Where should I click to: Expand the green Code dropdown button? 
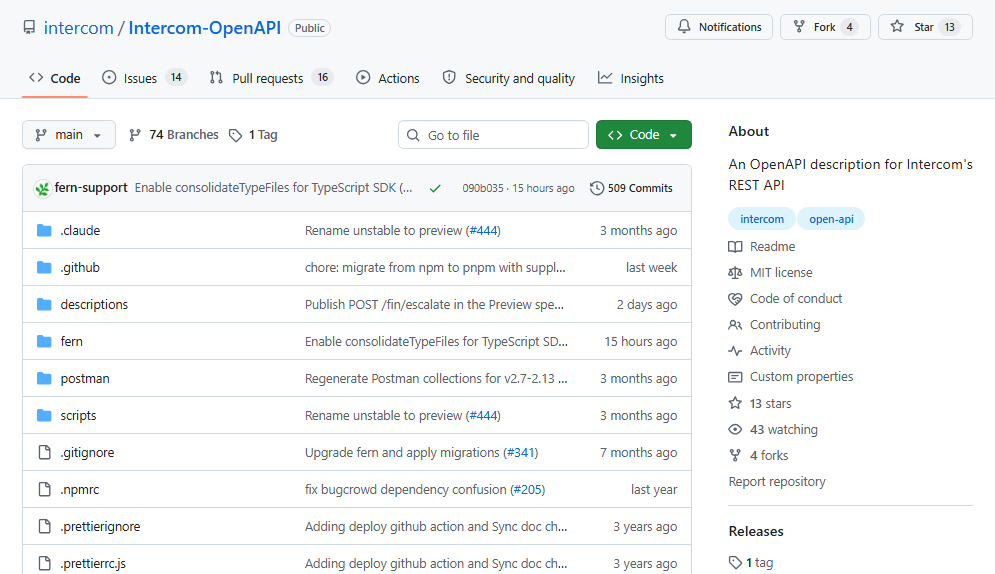click(643, 134)
